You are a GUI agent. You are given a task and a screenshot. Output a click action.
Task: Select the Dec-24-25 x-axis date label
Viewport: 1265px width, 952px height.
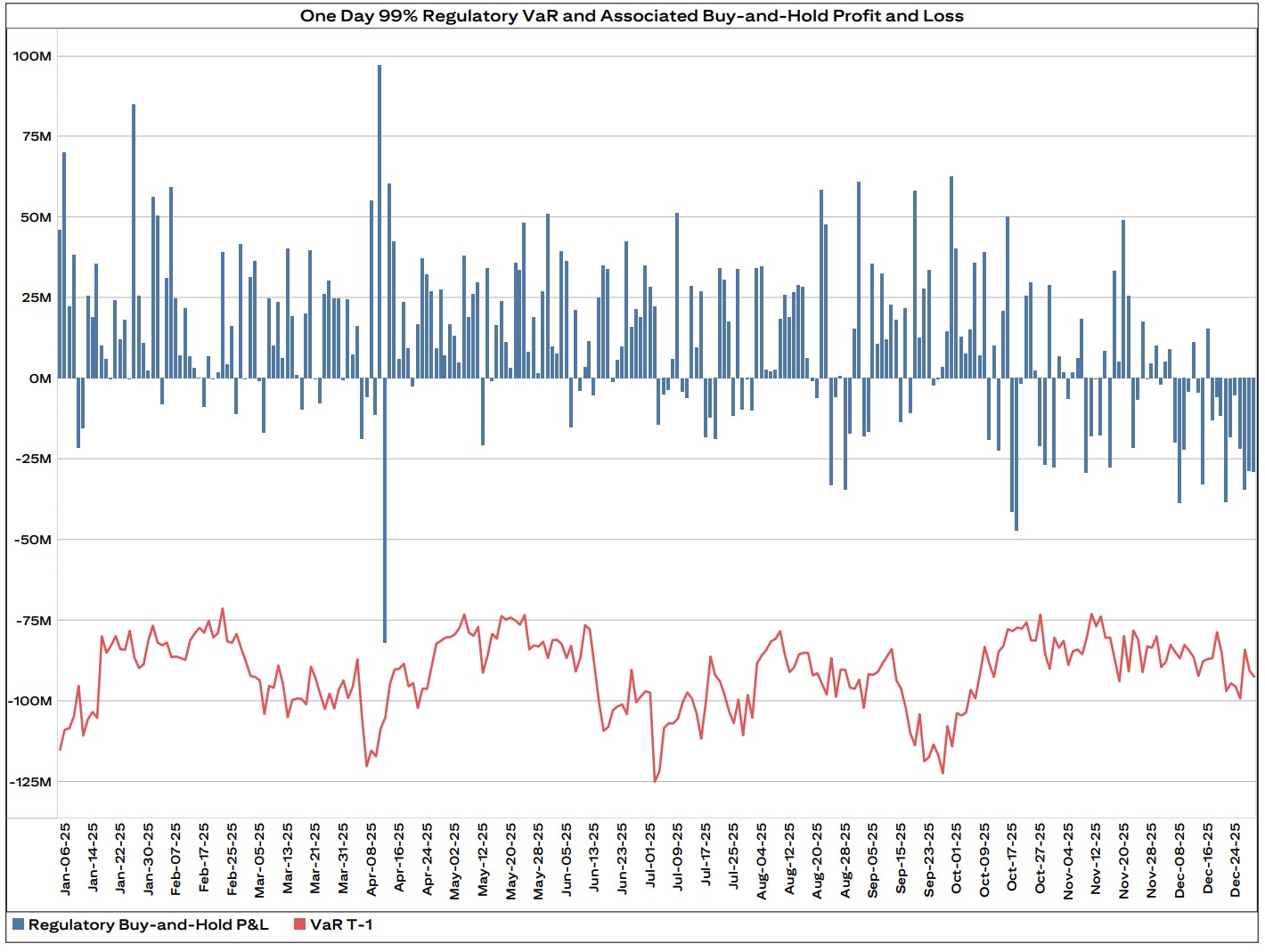click(1235, 858)
